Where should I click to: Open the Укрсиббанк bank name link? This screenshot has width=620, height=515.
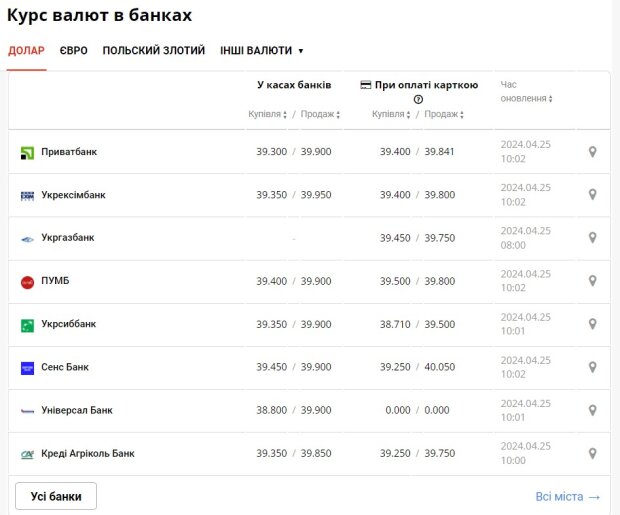point(68,324)
